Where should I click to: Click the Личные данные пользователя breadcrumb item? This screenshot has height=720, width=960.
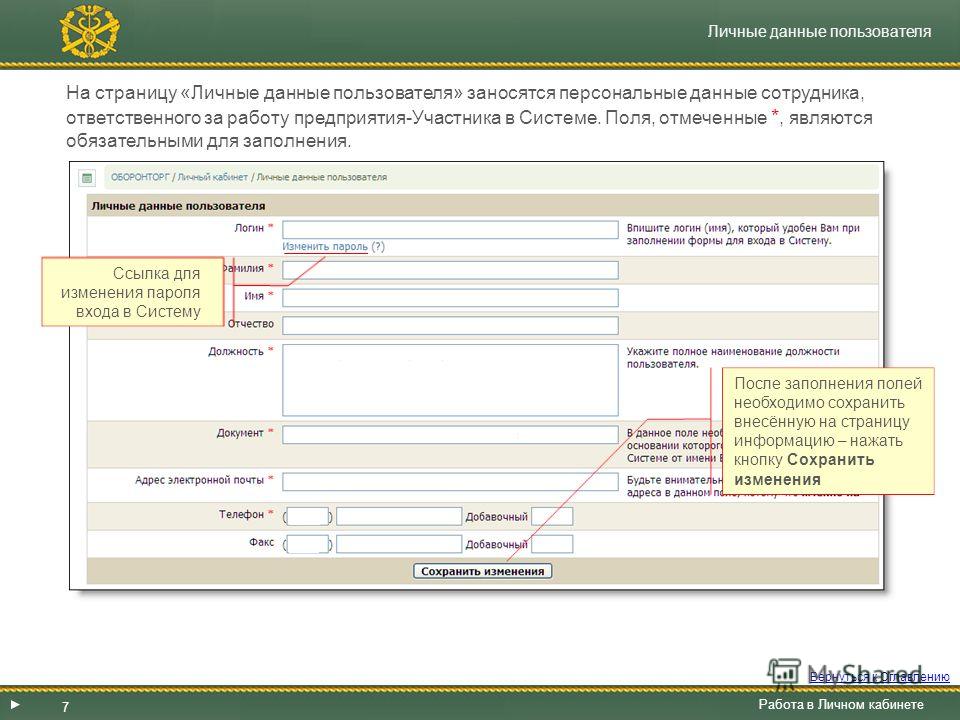321,177
